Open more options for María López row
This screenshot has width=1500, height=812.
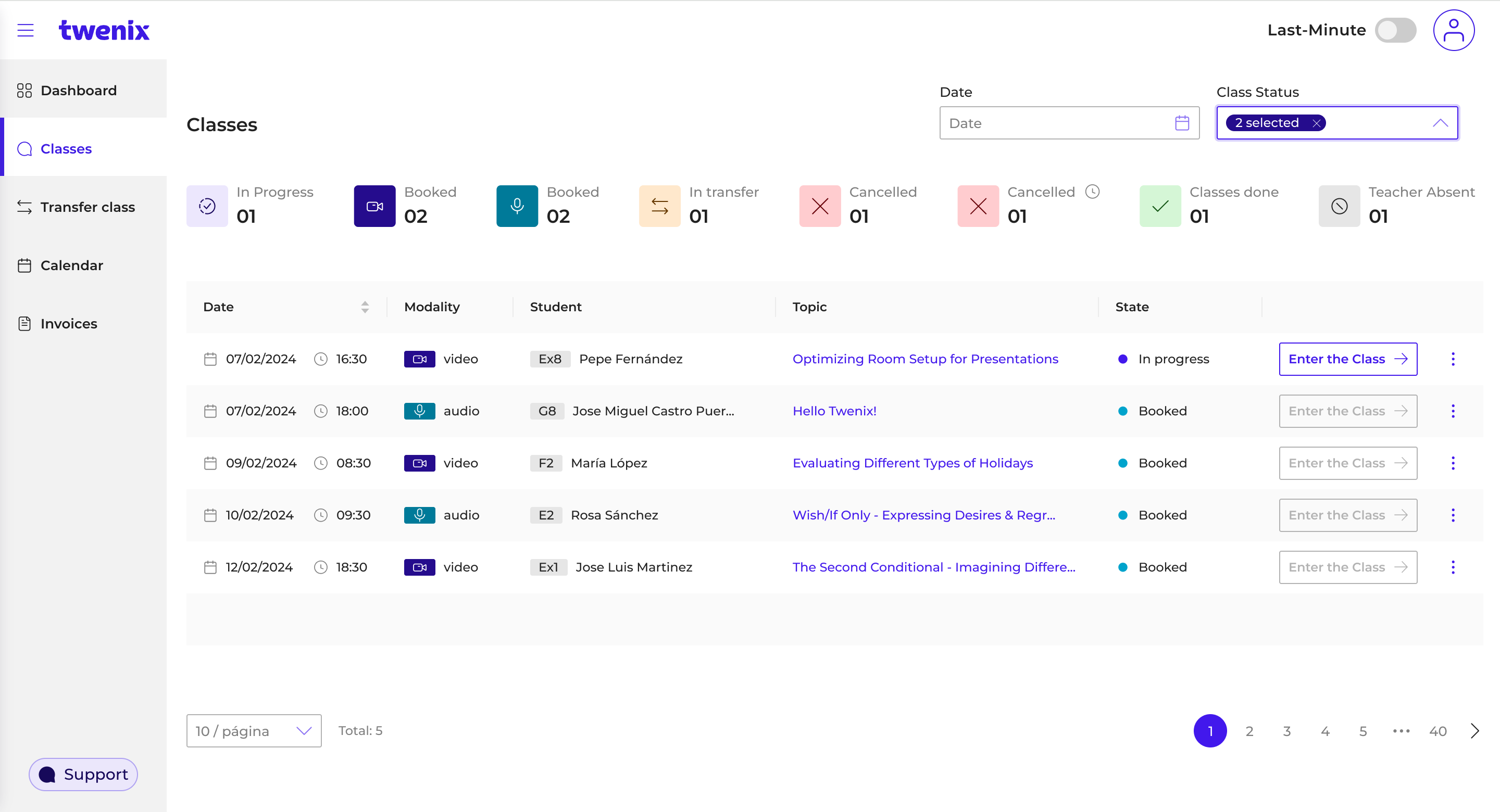pos(1453,463)
